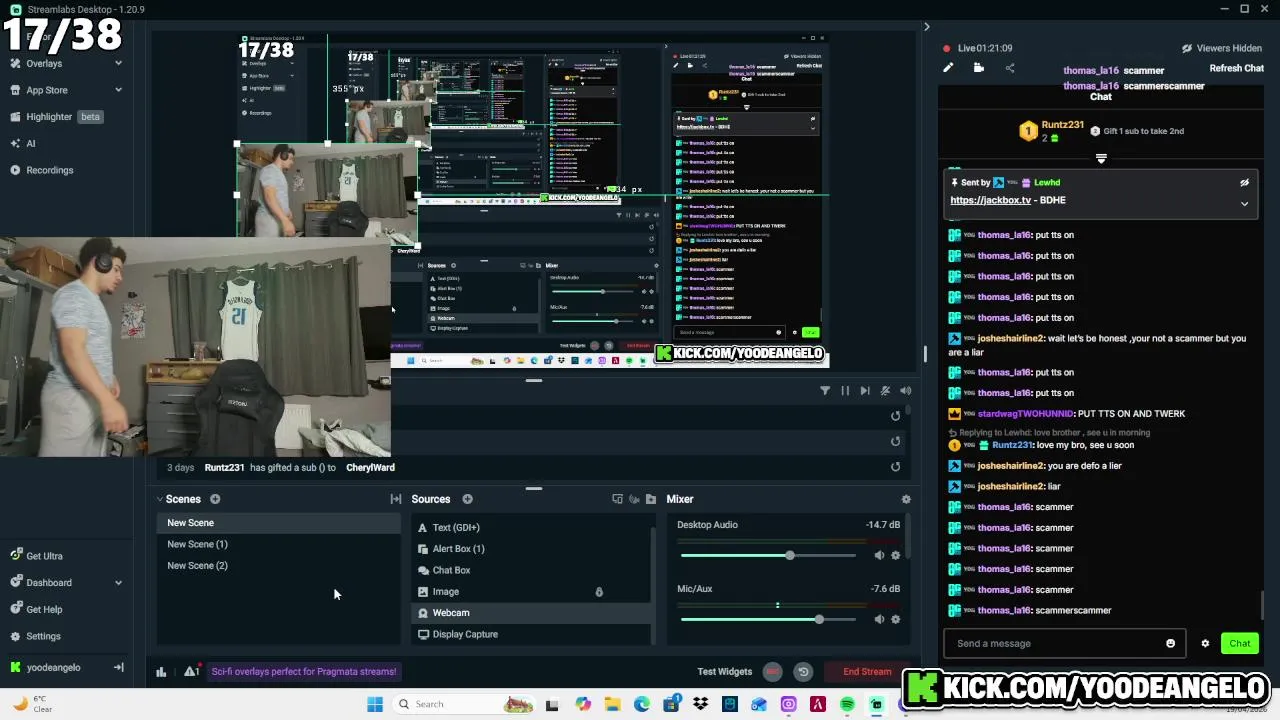The height and width of the screenshot is (720, 1280).
Task: Open chat settings gear near message box
Action: click(1205, 643)
